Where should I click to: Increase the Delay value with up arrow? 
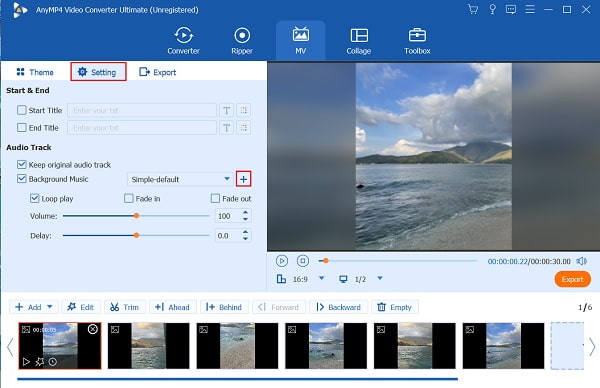click(x=245, y=232)
